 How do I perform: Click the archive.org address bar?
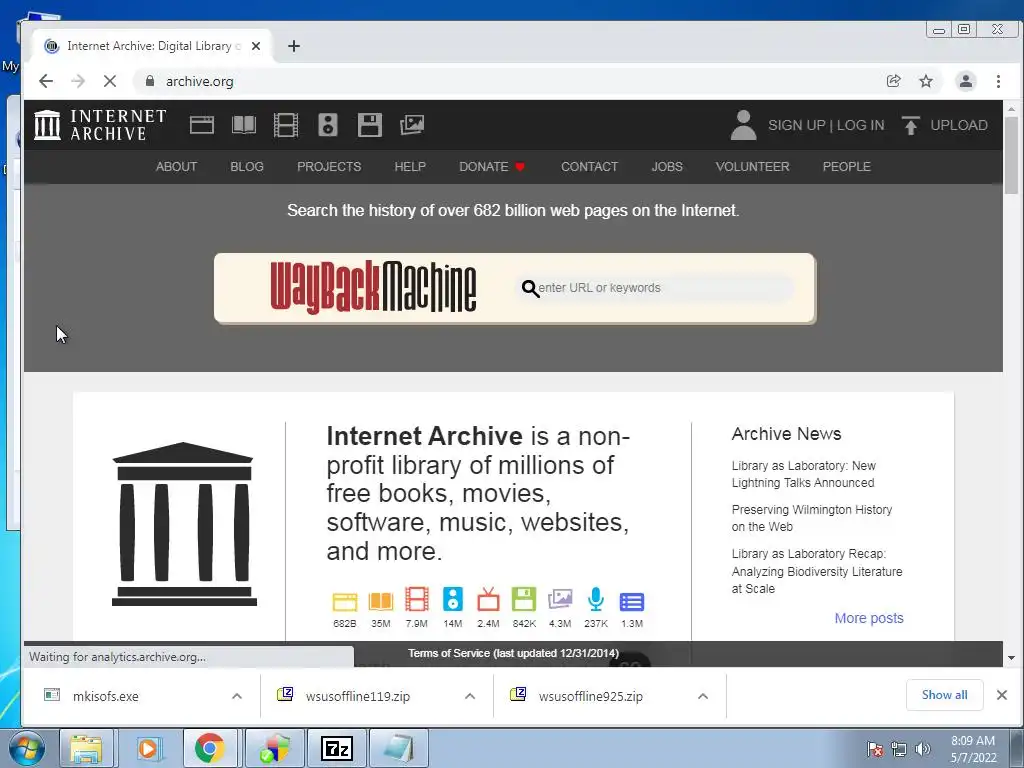pyautogui.click(x=509, y=81)
